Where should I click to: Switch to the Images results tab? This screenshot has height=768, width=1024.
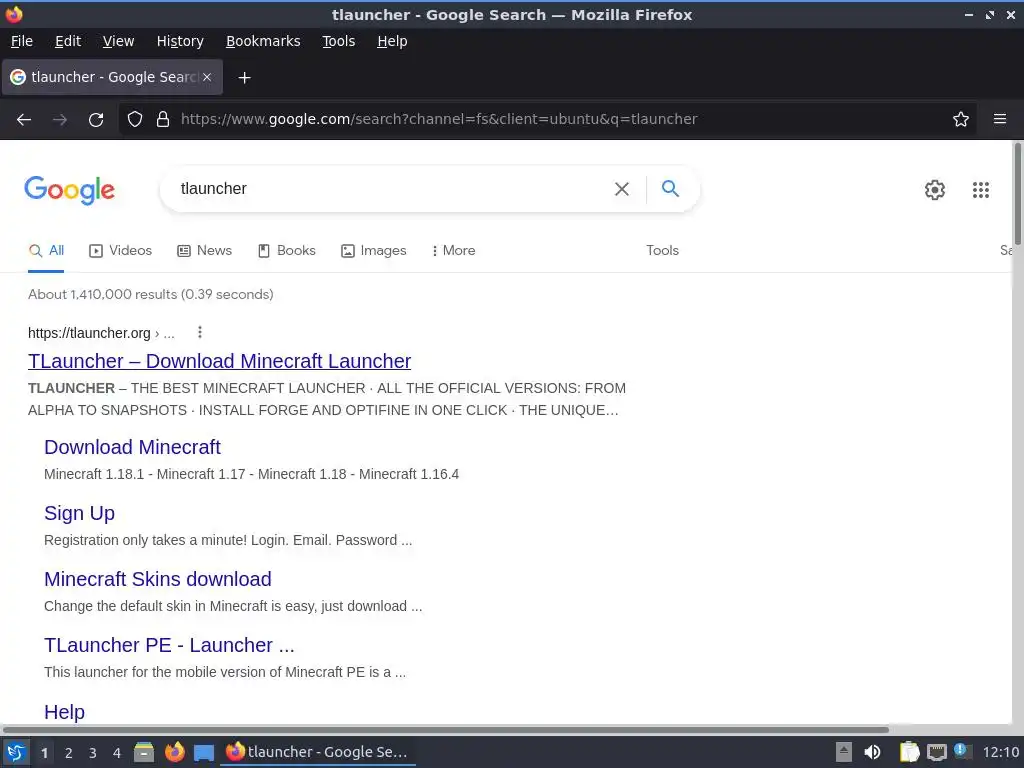(374, 251)
